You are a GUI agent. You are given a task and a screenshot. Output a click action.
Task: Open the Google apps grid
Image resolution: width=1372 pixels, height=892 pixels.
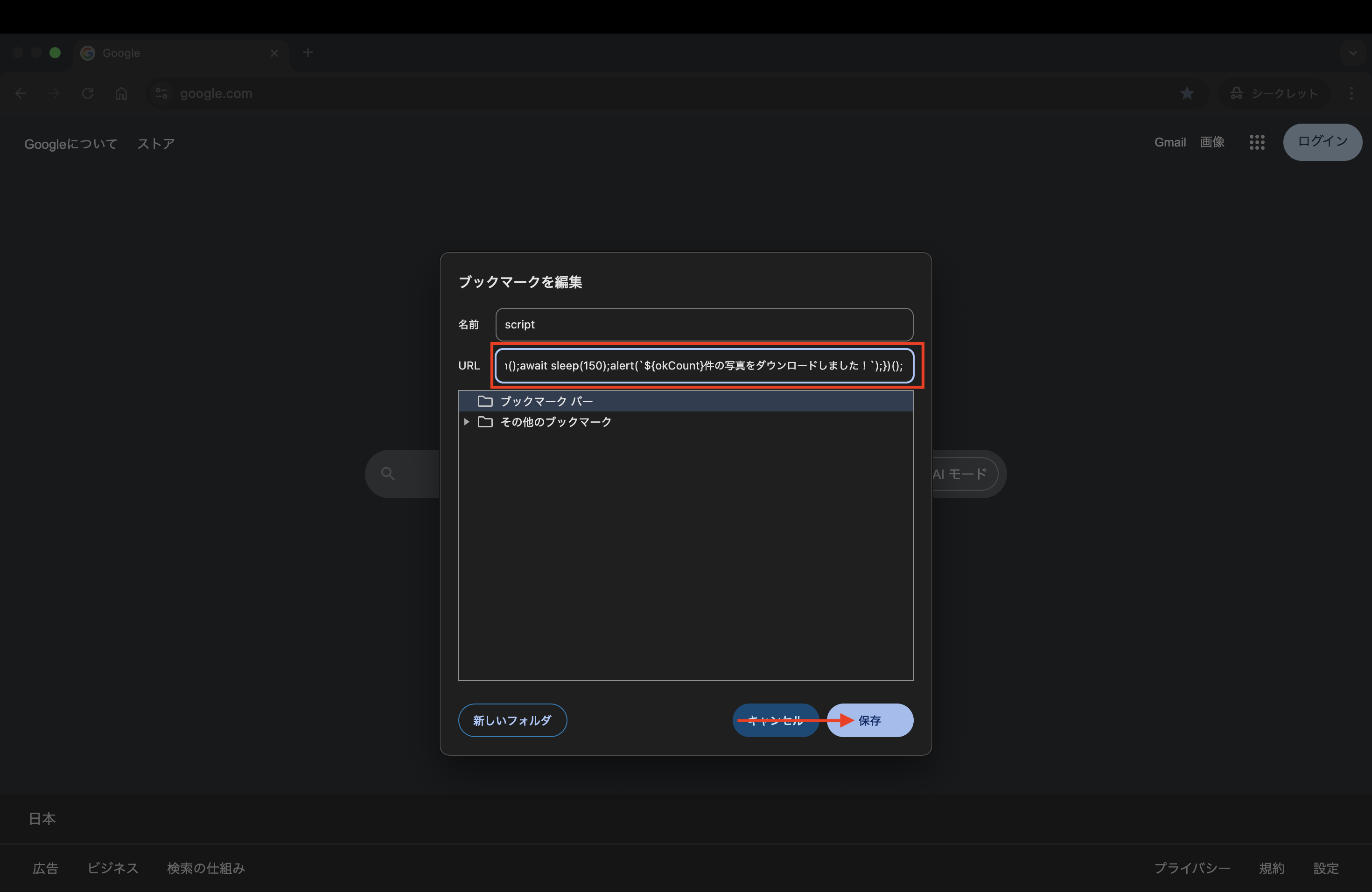coord(1257,142)
